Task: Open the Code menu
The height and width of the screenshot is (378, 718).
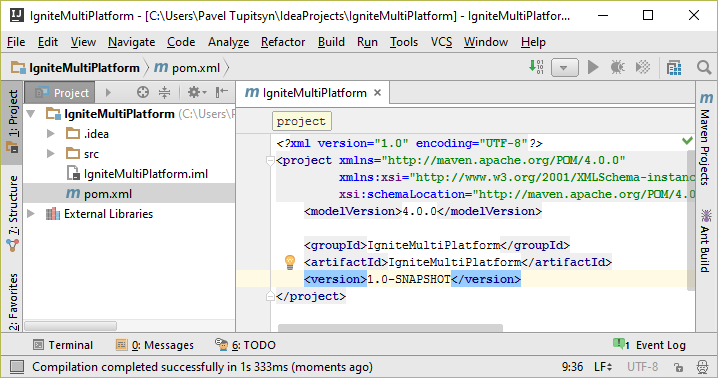Action: [x=181, y=42]
